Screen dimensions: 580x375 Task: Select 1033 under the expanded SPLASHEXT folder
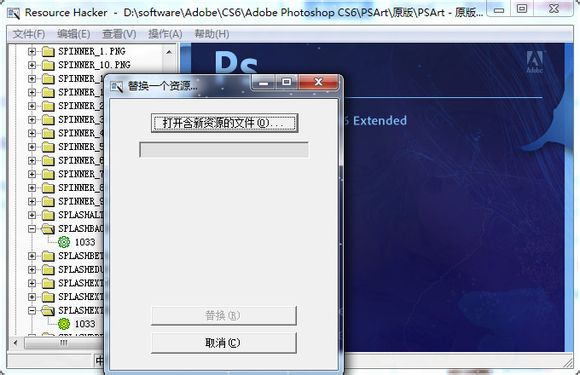(x=85, y=324)
